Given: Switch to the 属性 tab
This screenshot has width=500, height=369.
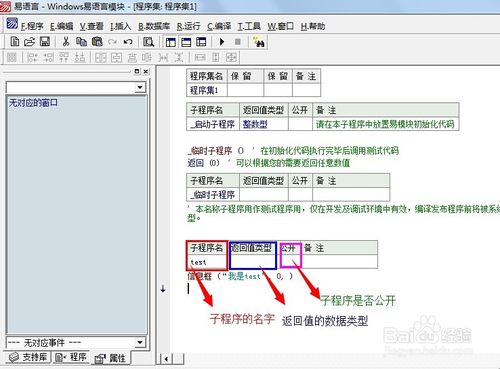Looking at the screenshot, I should tap(110, 358).
